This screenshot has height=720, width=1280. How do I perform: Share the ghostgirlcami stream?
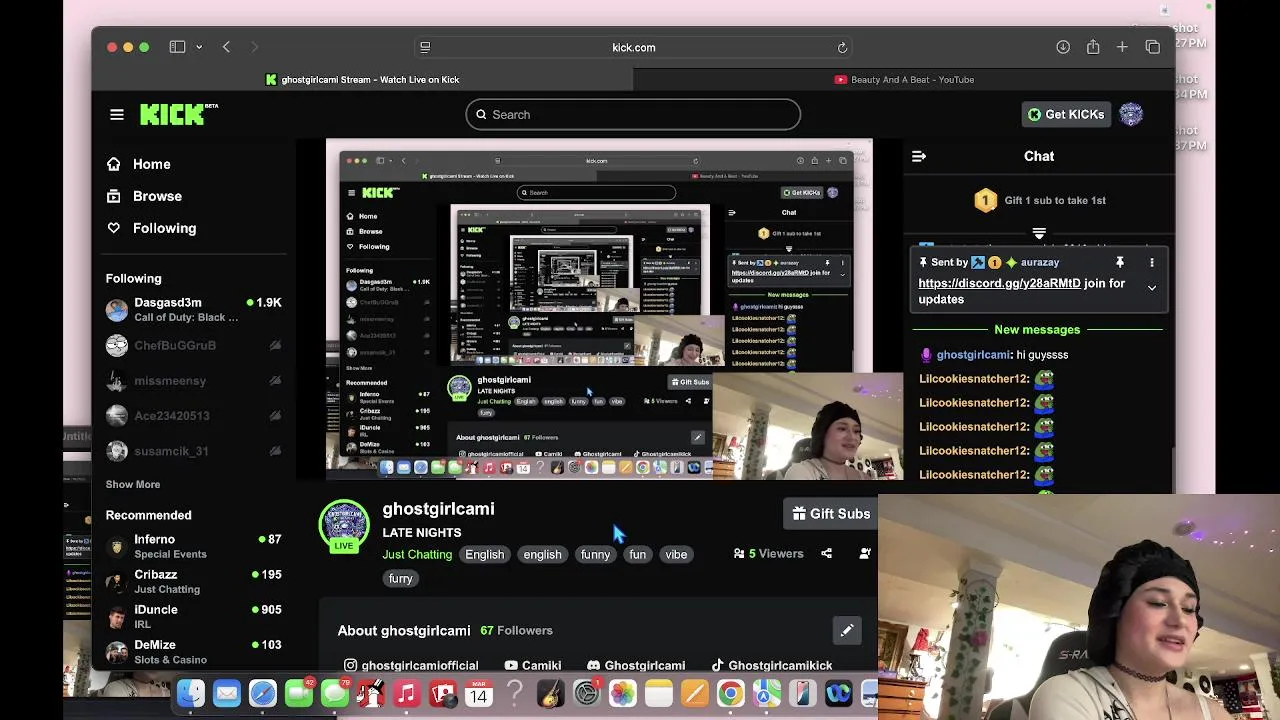(826, 553)
